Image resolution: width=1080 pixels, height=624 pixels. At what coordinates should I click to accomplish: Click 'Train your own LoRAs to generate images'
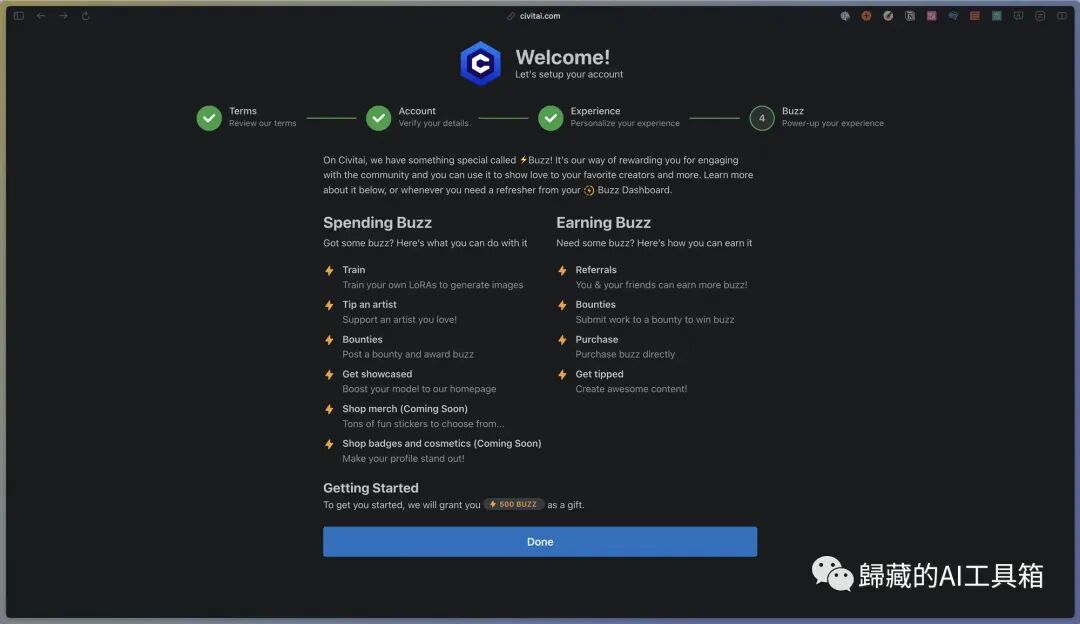point(433,284)
